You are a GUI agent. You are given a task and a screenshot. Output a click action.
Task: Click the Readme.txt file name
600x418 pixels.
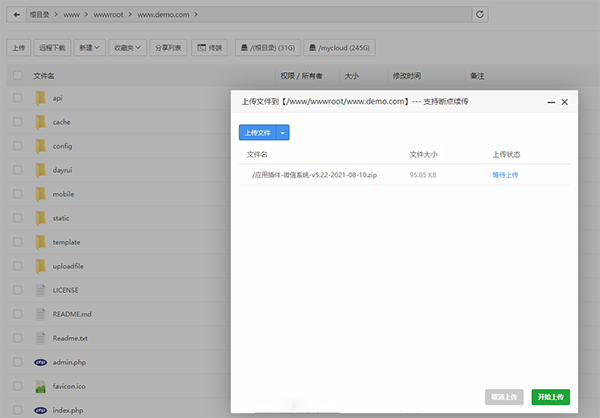pyautogui.click(x=70, y=338)
